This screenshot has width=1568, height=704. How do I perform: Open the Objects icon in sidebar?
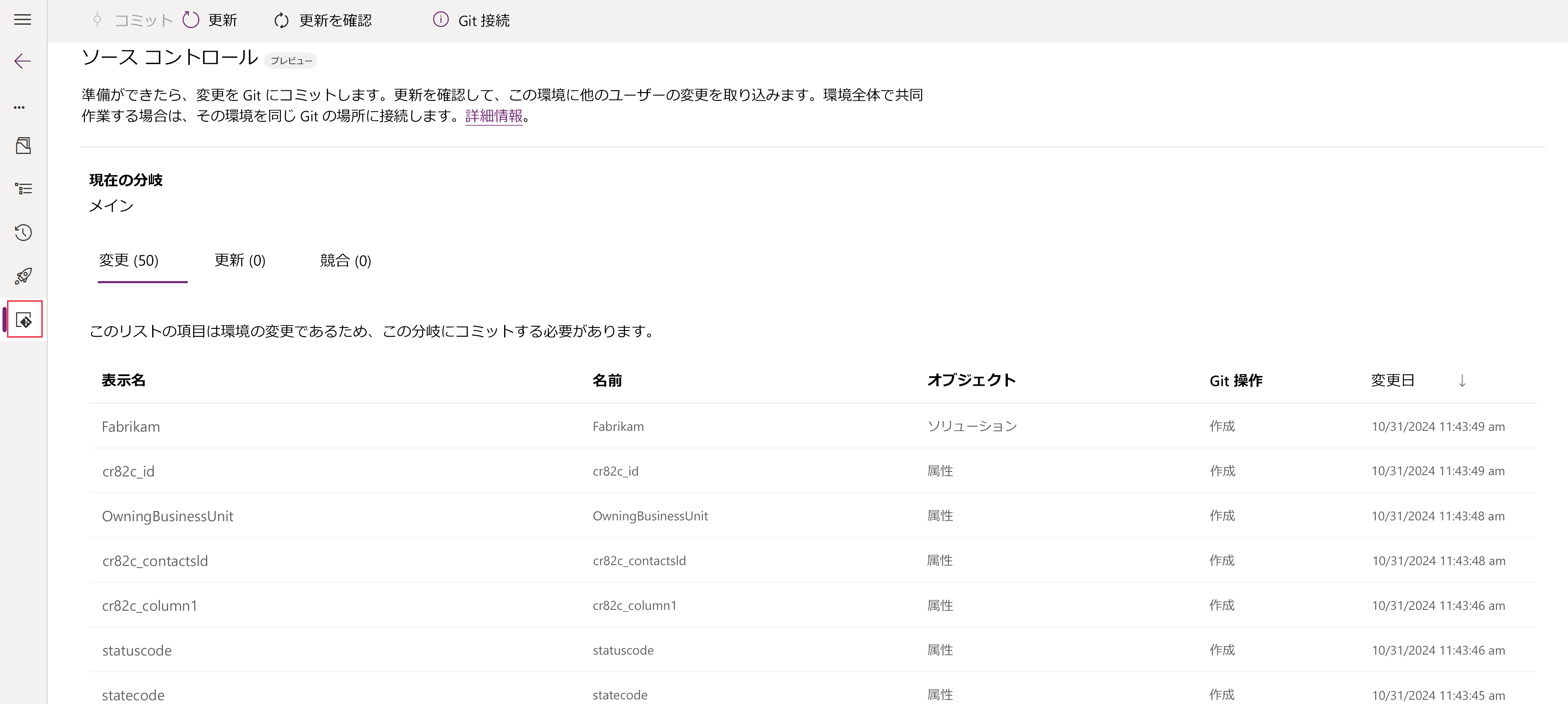click(x=23, y=146)
